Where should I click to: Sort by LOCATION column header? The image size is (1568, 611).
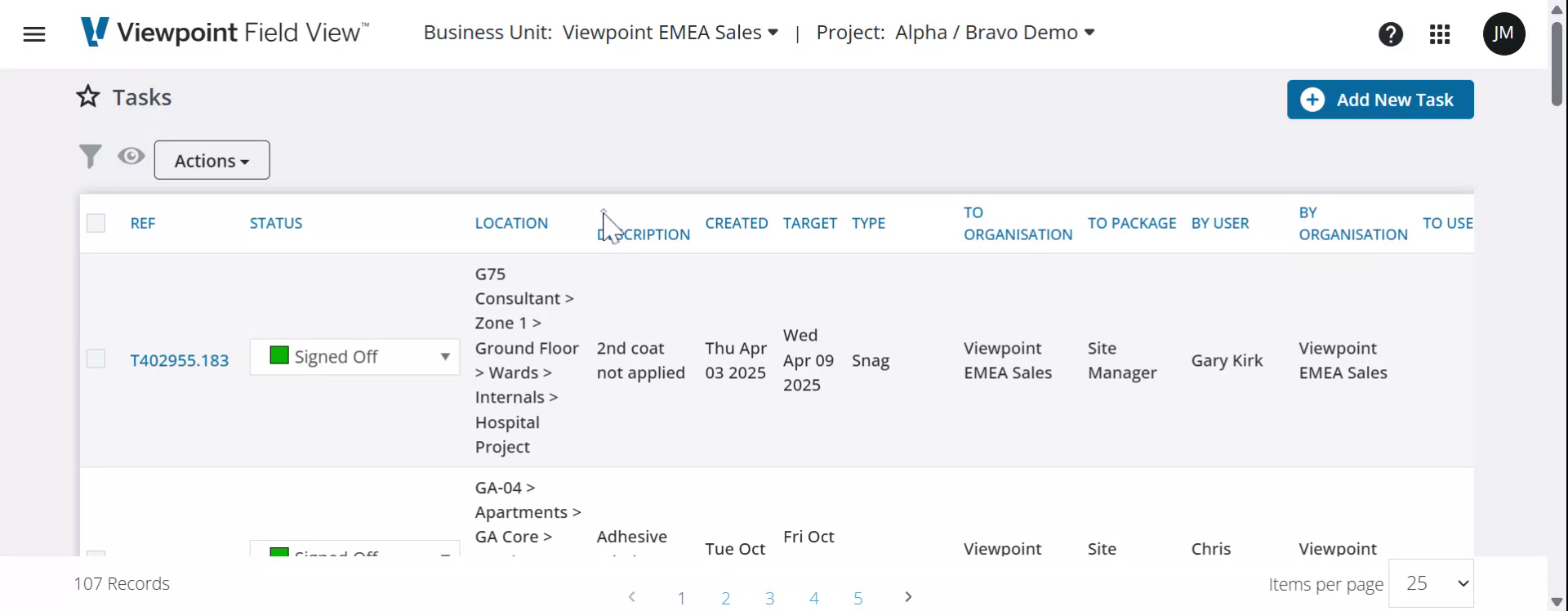pos(511,223)
